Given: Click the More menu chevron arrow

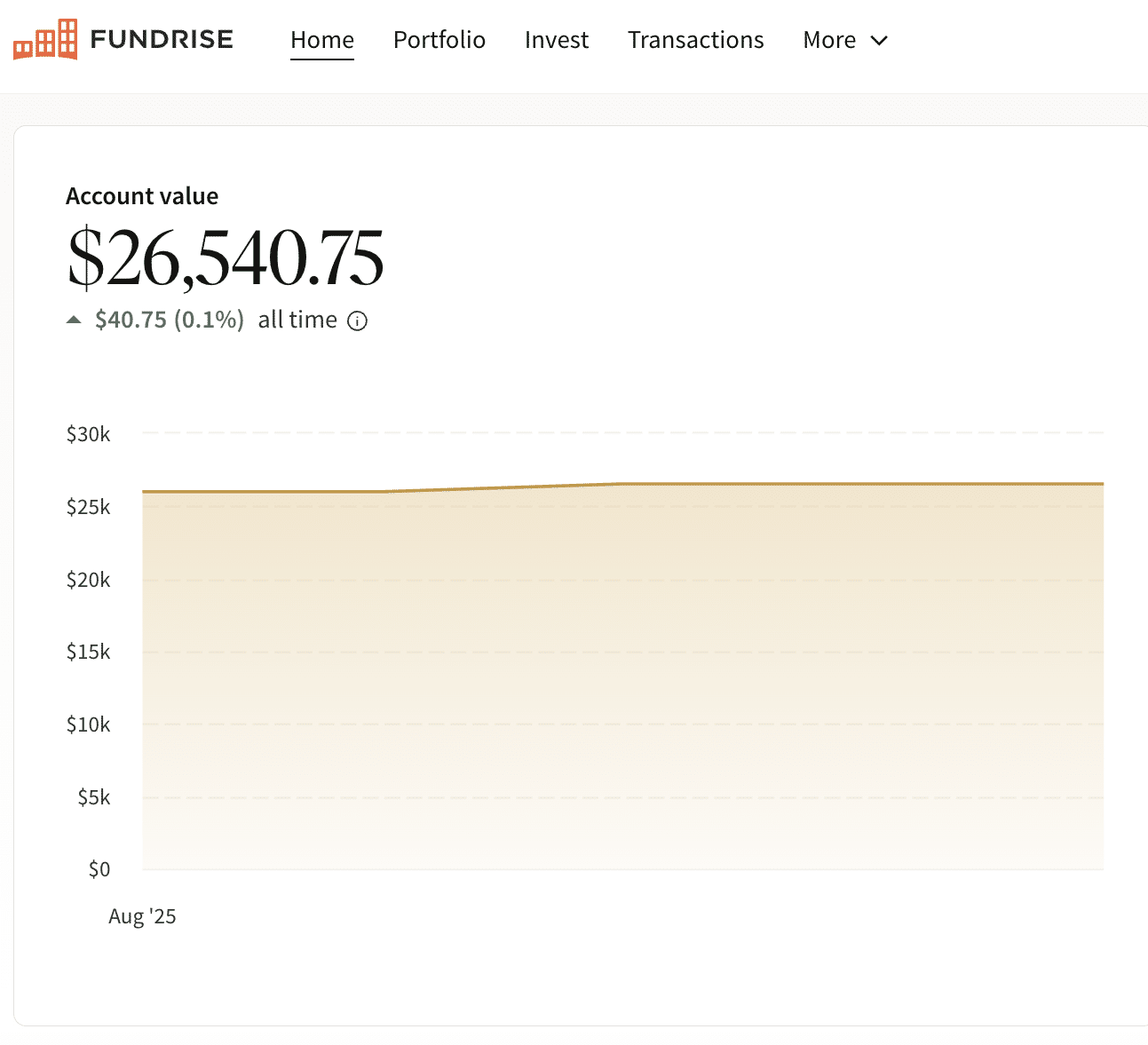Looking at the screenshot, I should (879, 41).
